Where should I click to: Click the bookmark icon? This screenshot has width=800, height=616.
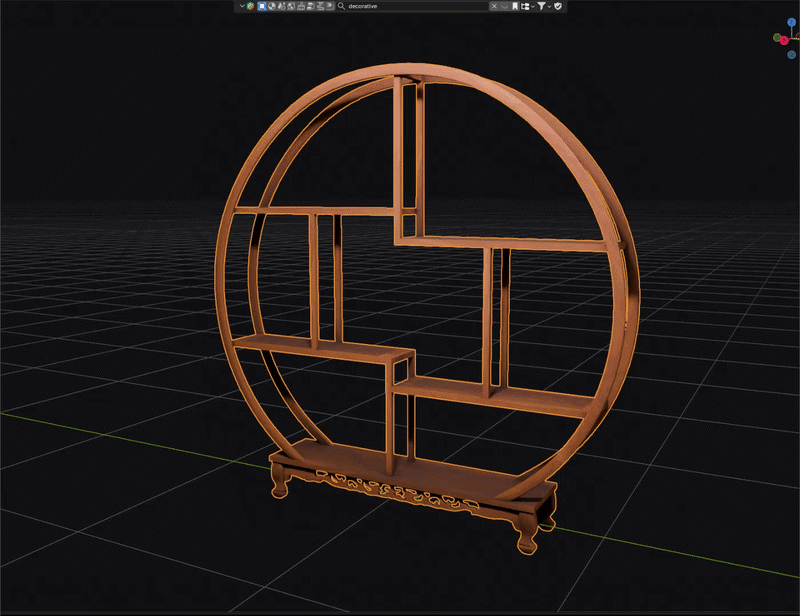pyautogui.click(x=515, y=6)
